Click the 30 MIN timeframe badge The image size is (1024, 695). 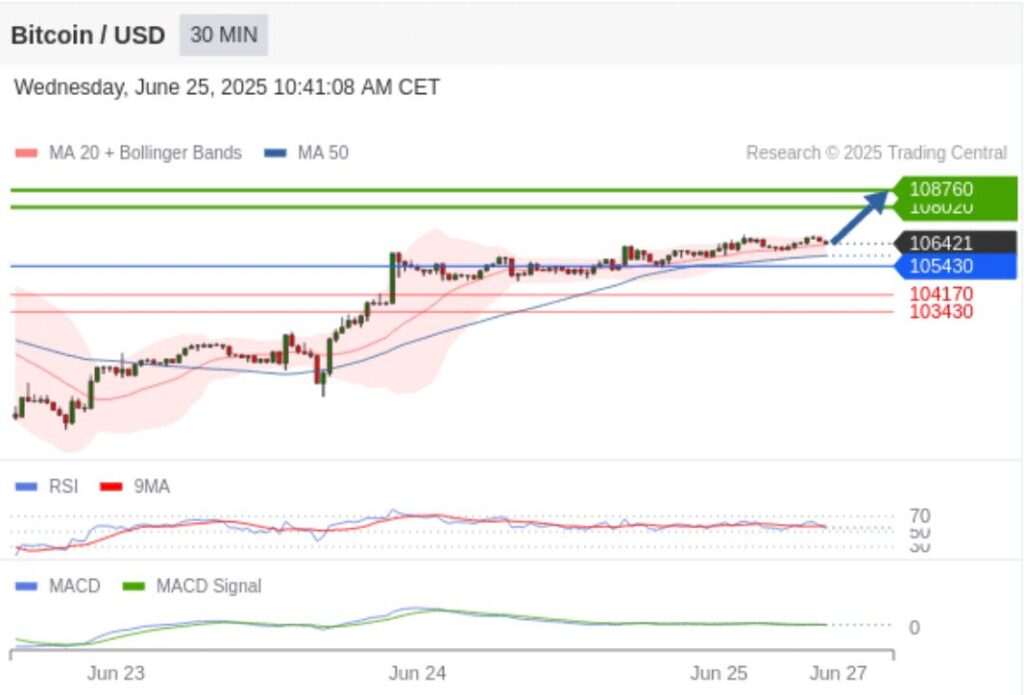[x=223, y=35]
